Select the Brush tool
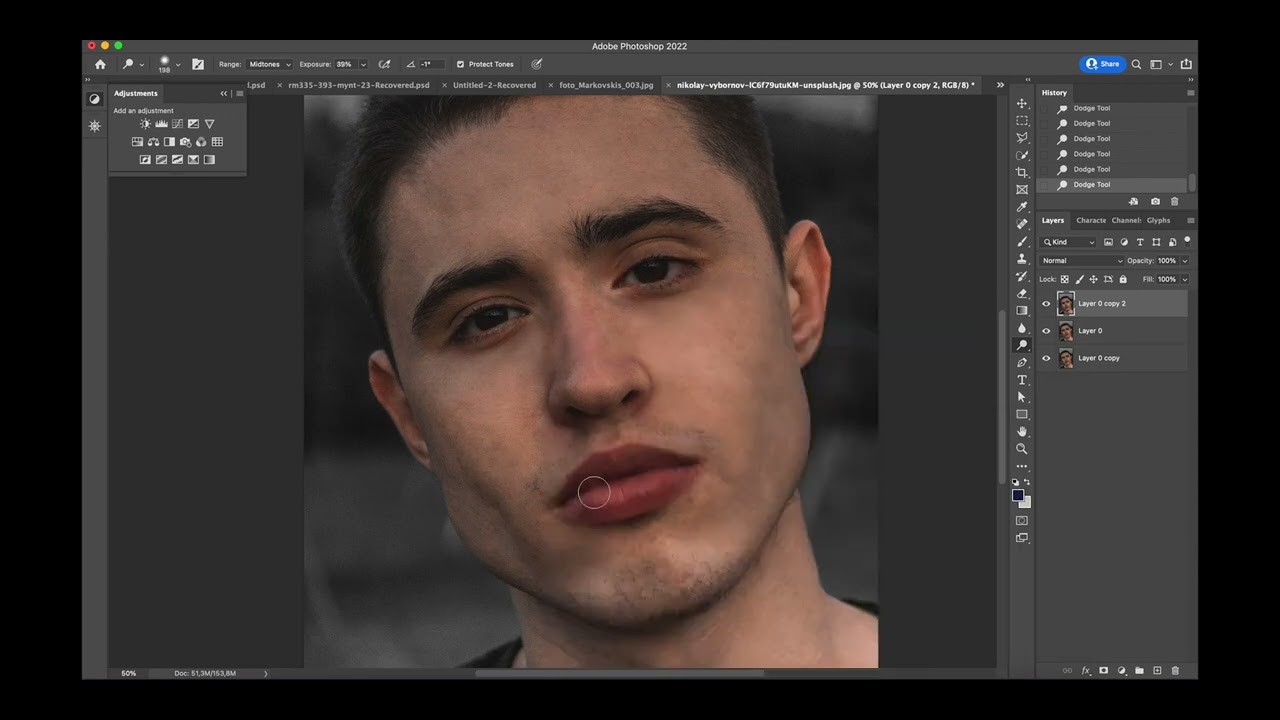The height and width of the screenshot is (720, 1280). tap(1021, 242)
